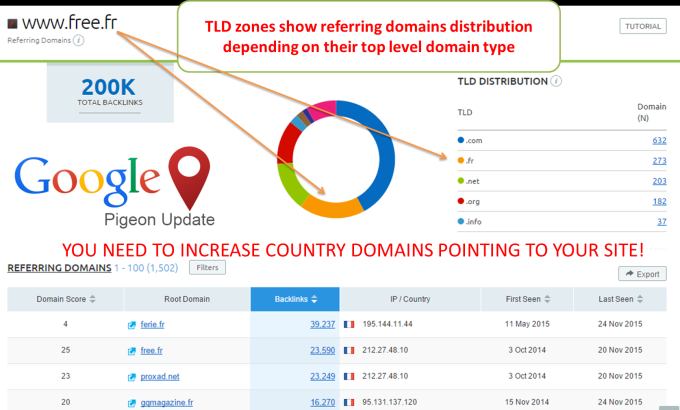
Task: Click IP address 195.144.11.44
Action: 387,324
